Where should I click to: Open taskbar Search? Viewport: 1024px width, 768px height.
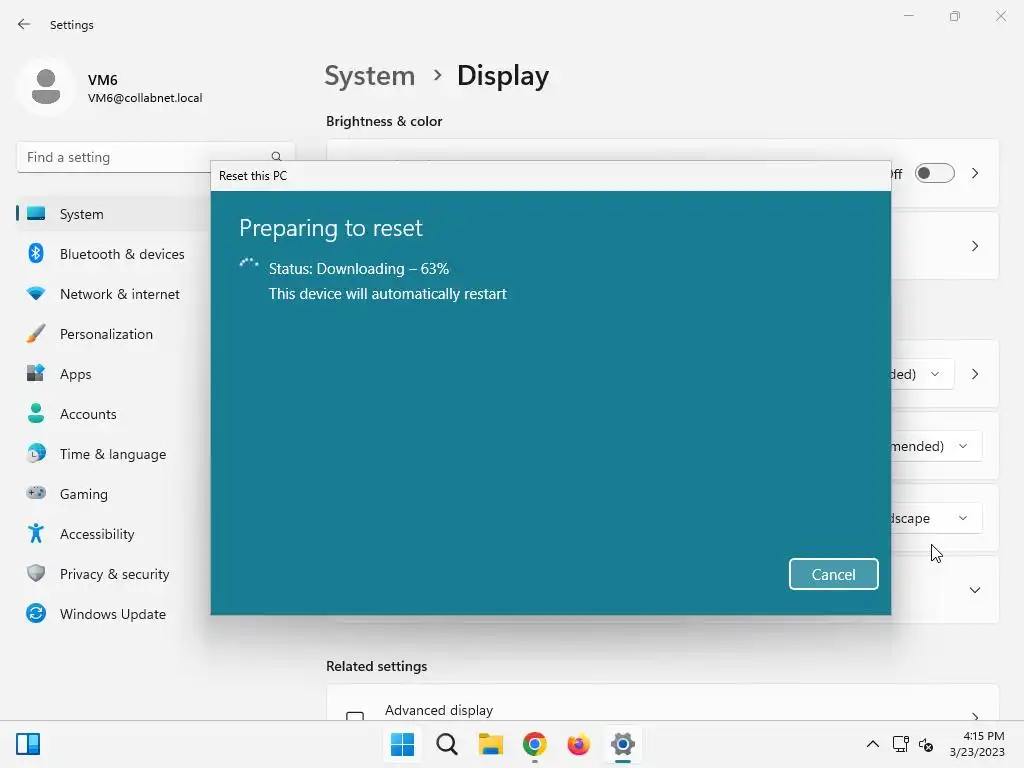[x=447, y=744]
